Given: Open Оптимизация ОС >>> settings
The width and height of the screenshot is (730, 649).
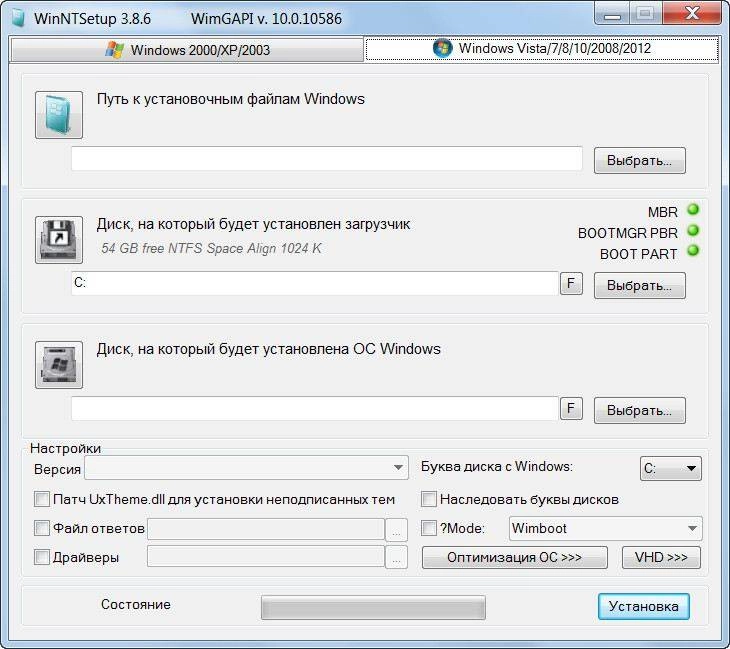Looking at the screenshot, I should (515, 557).
